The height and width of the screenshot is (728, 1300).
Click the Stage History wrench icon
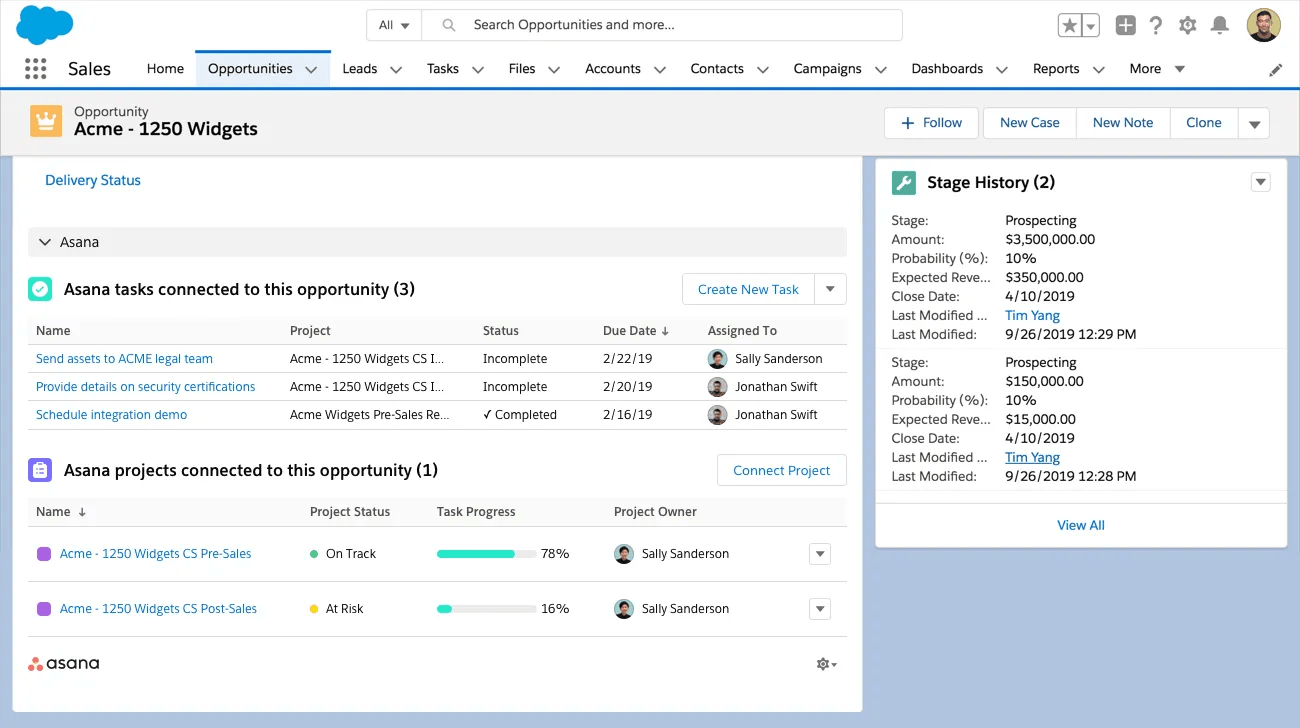pos(903,182)
